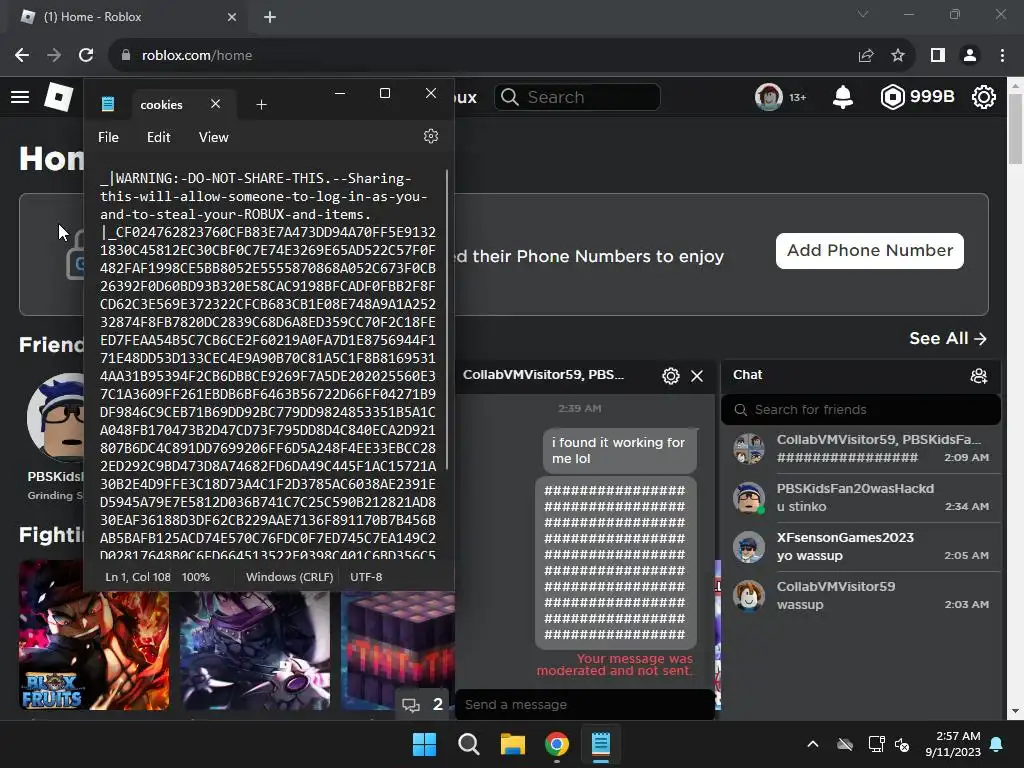Click the See All friends link
This screenshot has width=1024, height=768.
click(x=948, y=338)
